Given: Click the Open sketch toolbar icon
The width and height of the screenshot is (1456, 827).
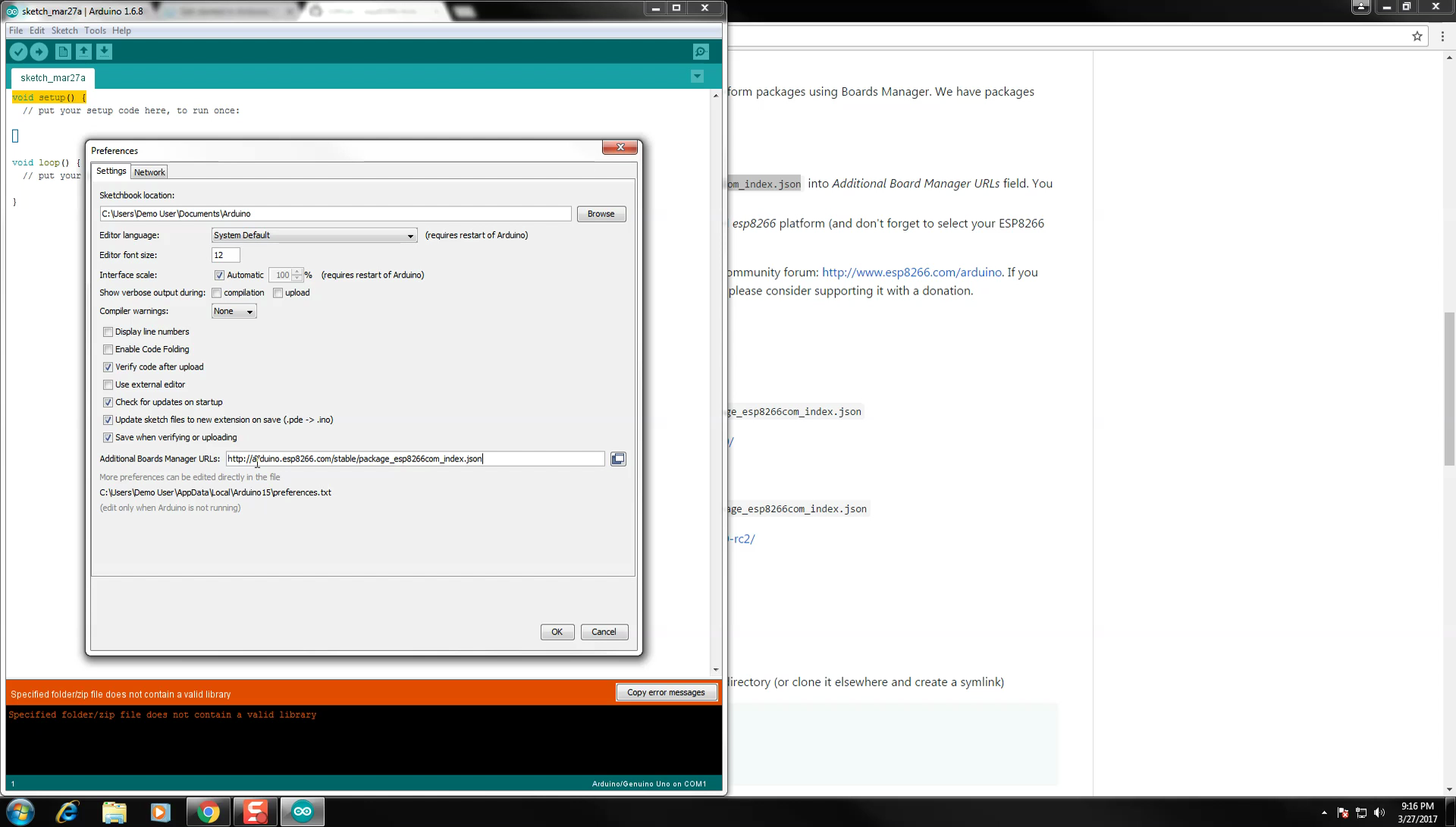Looking at the screenshot, I should 83,52.
